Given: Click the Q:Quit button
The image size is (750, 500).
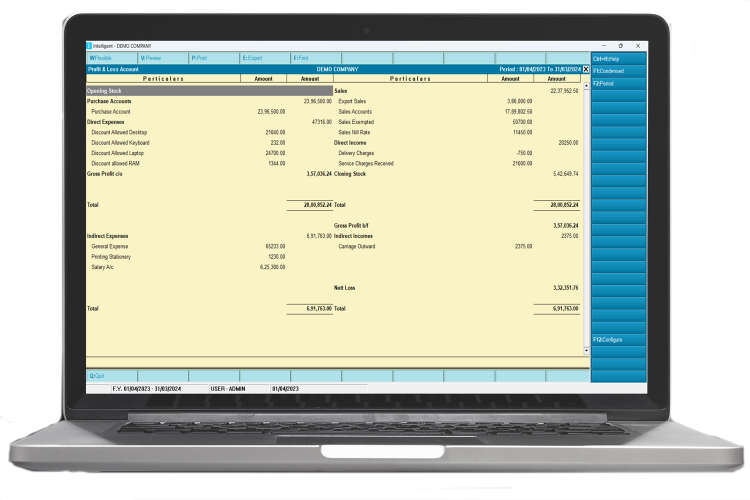Looking at the screenshot, I should click(111, 376).
